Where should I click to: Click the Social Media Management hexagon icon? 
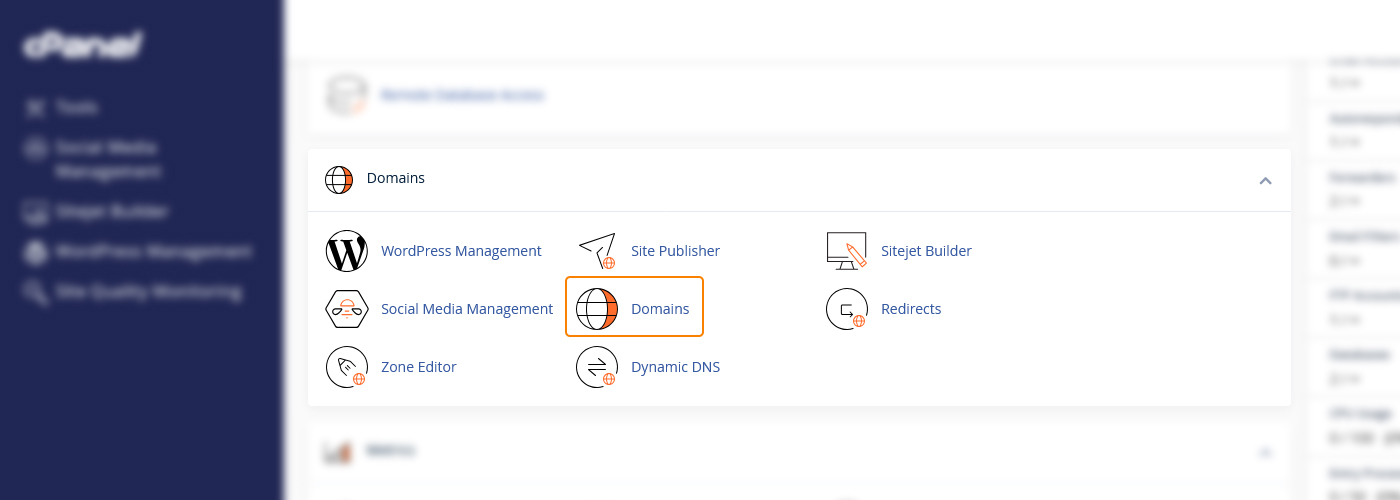(347, 309)
